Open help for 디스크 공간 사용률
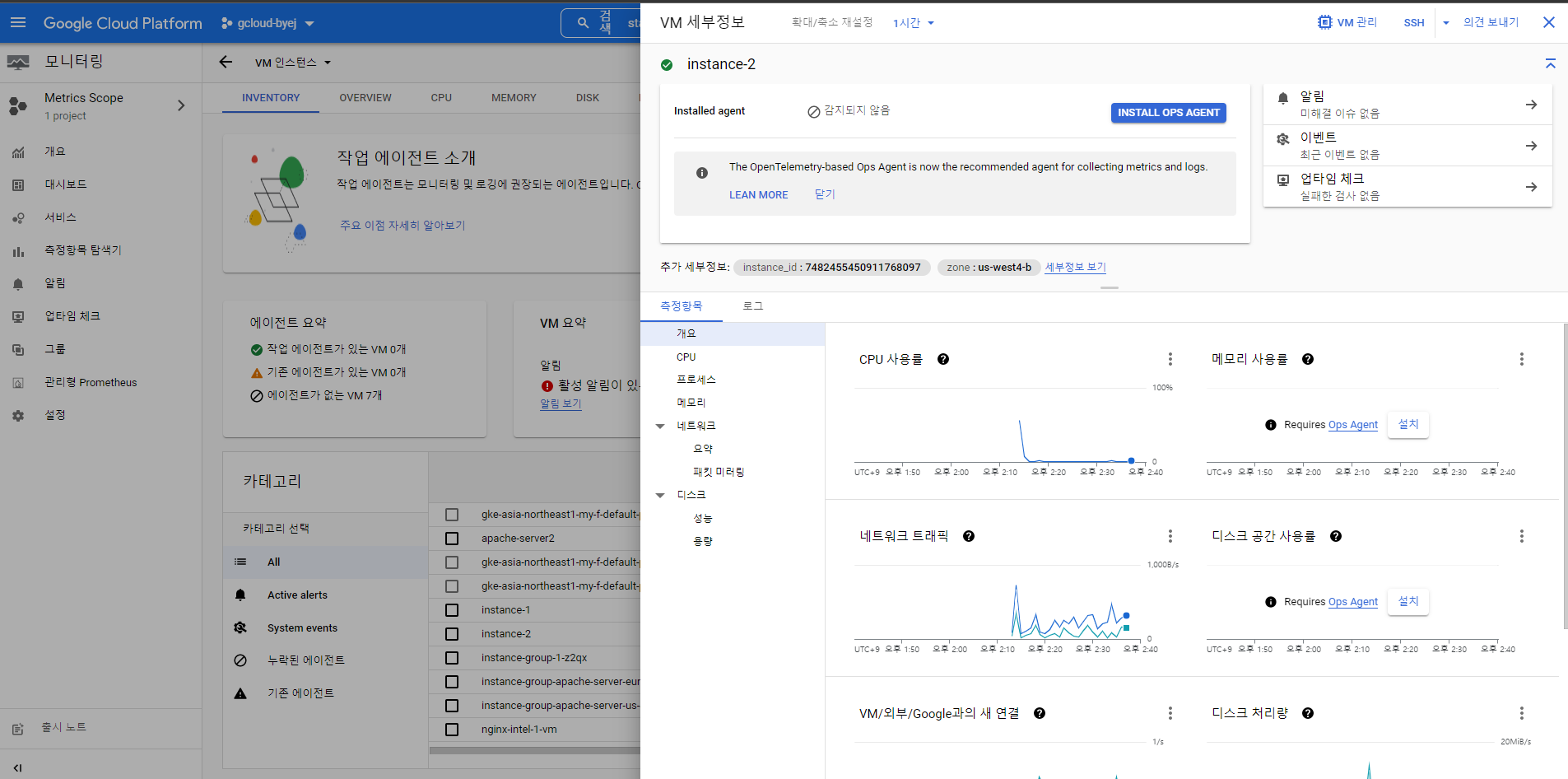Viewport: 1568px width, 779px height. [x=1336, y=536]
